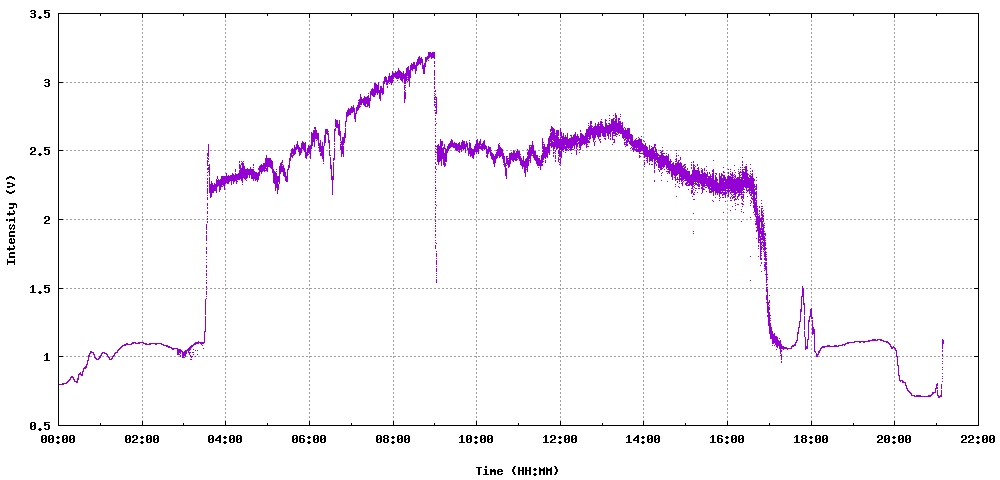Click the 0.5 y-axis tick label
Screen dimensions: 1000x480
[40, 425]
